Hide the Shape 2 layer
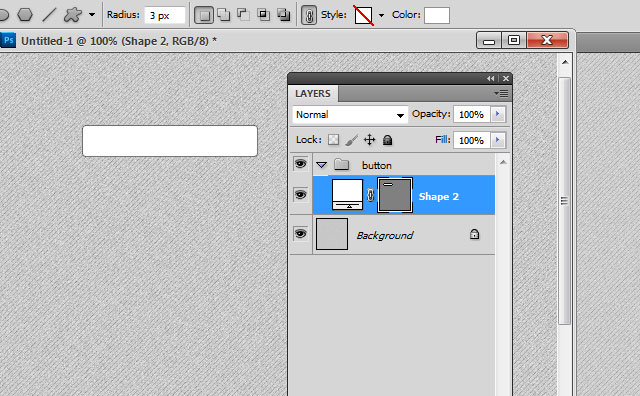This screenshot has height=396, width=640. coord(301,195)
